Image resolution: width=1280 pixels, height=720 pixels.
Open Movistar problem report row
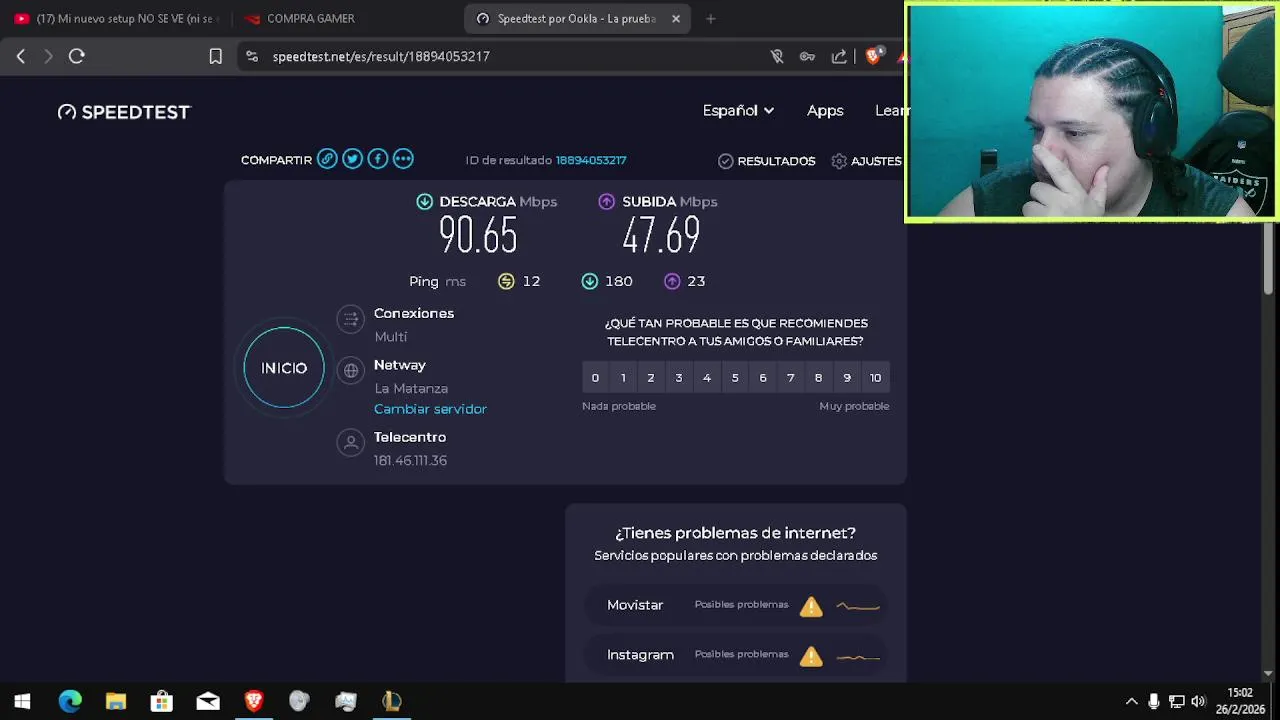735,605
